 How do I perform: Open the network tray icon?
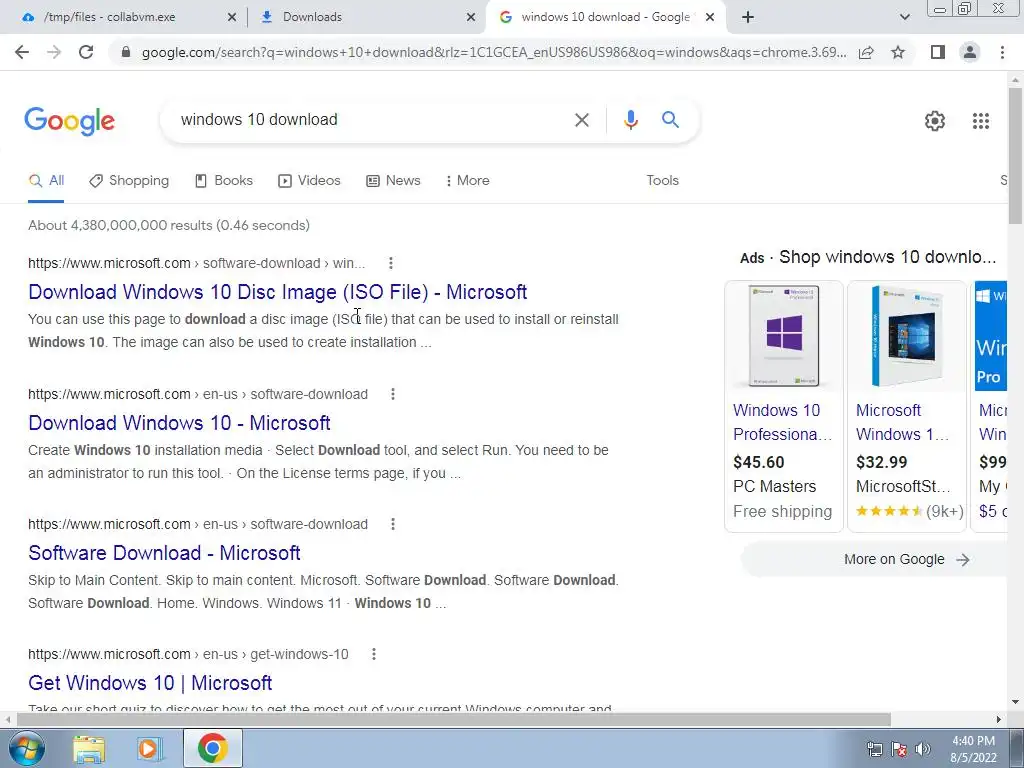(874, 749)
